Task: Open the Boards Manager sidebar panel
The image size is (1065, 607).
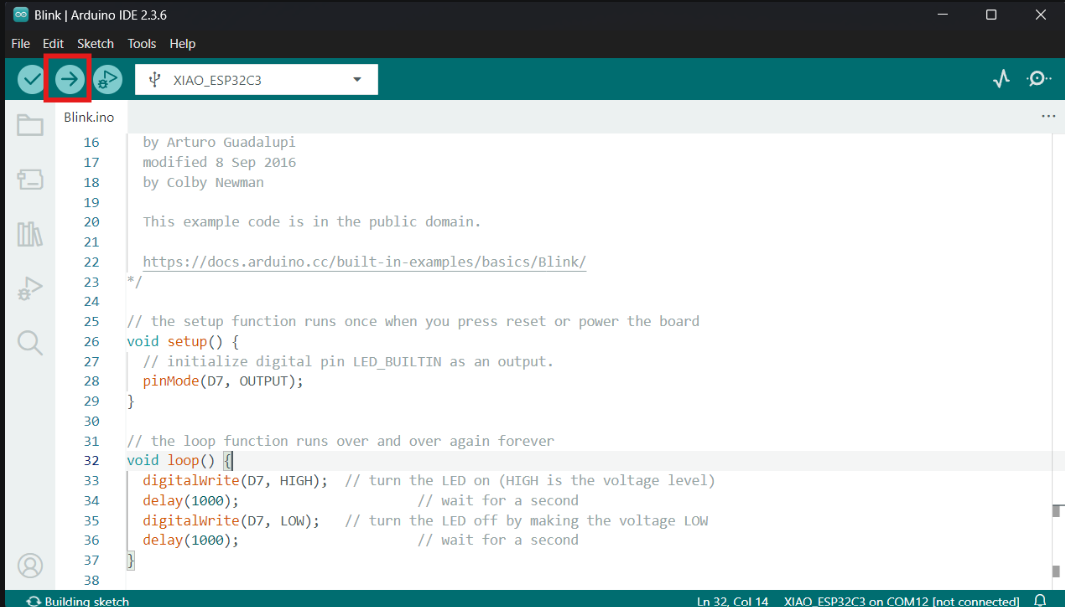Action: 30,179
